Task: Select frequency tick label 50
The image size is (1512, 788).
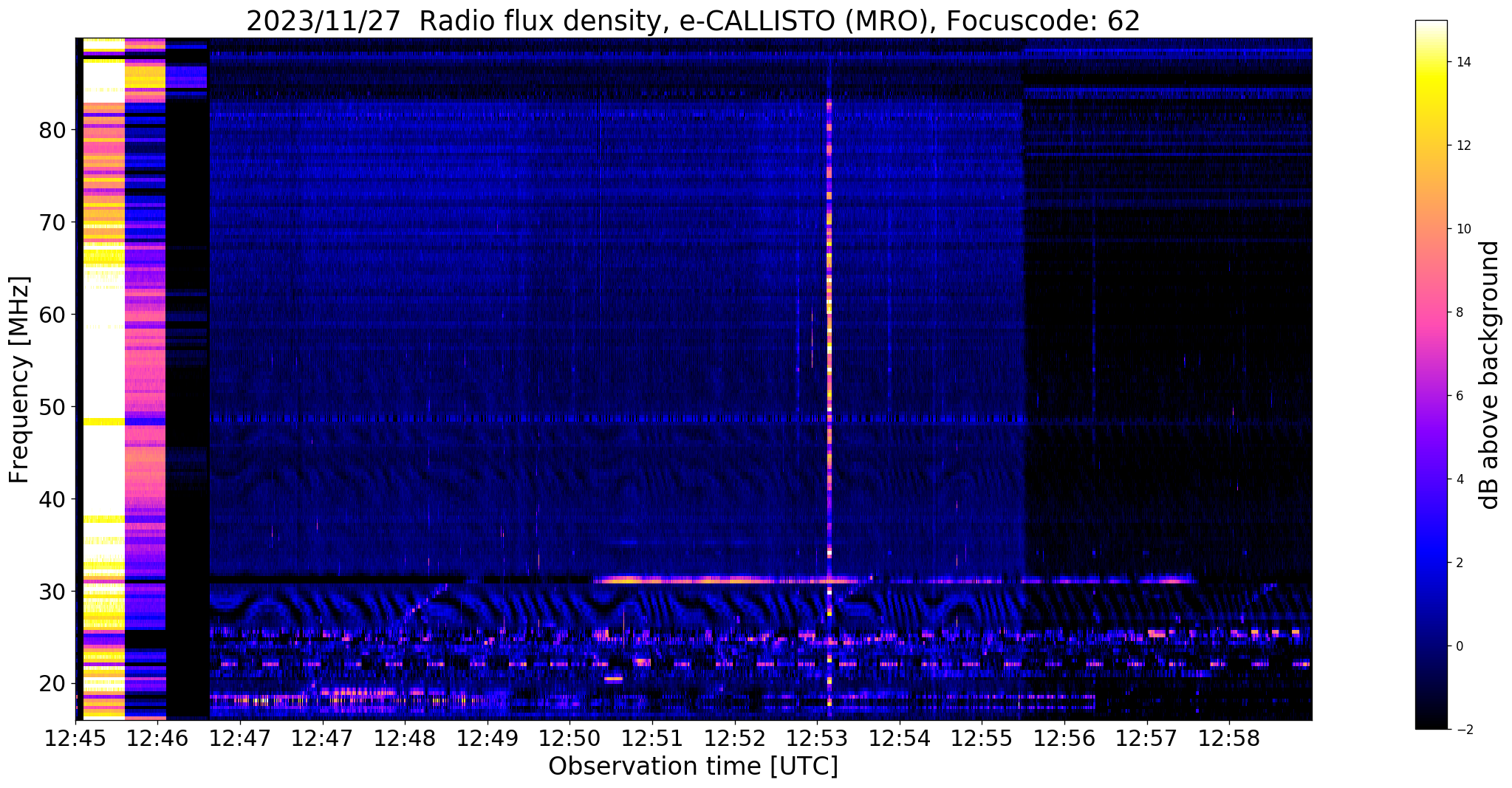Action: (52, 407)
